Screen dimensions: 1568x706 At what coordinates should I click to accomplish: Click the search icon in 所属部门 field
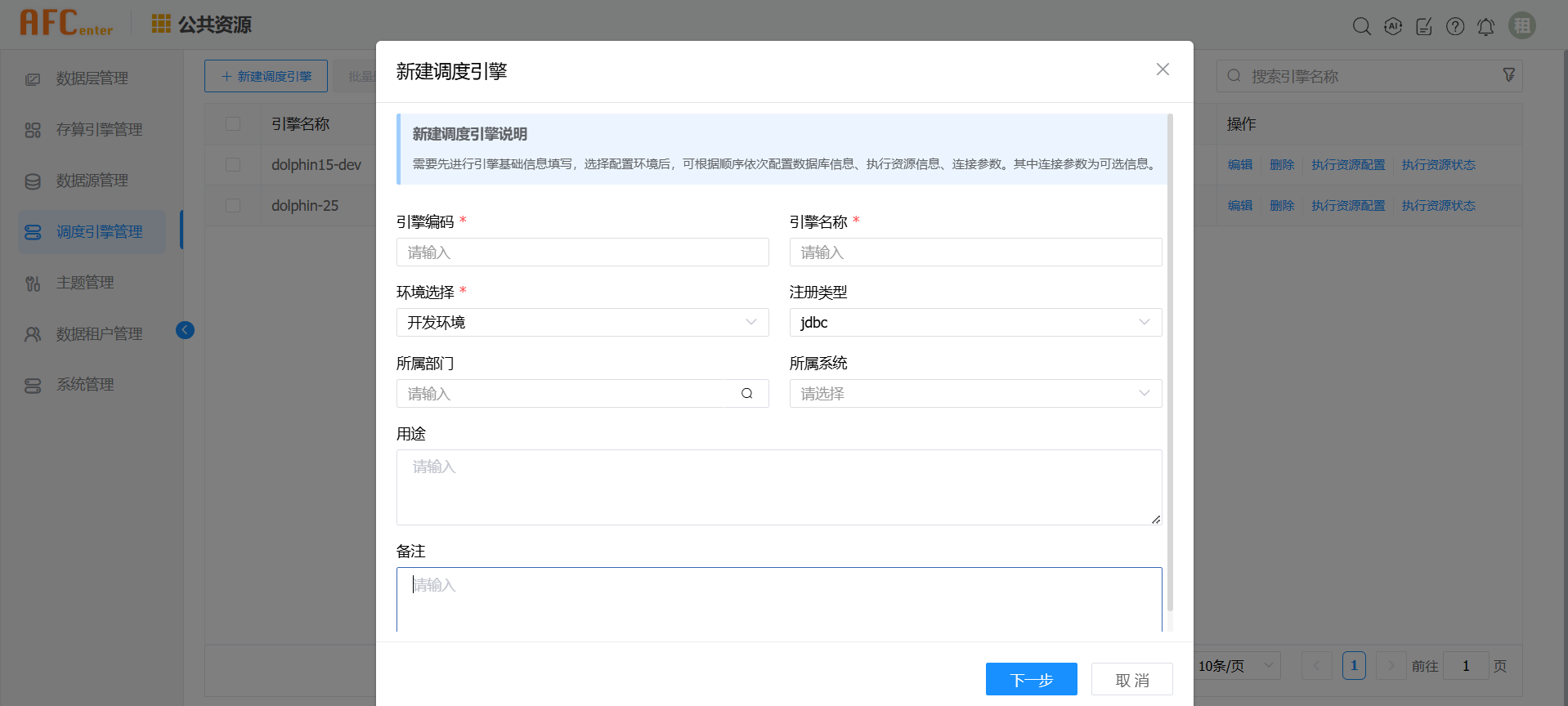point(746,394)
